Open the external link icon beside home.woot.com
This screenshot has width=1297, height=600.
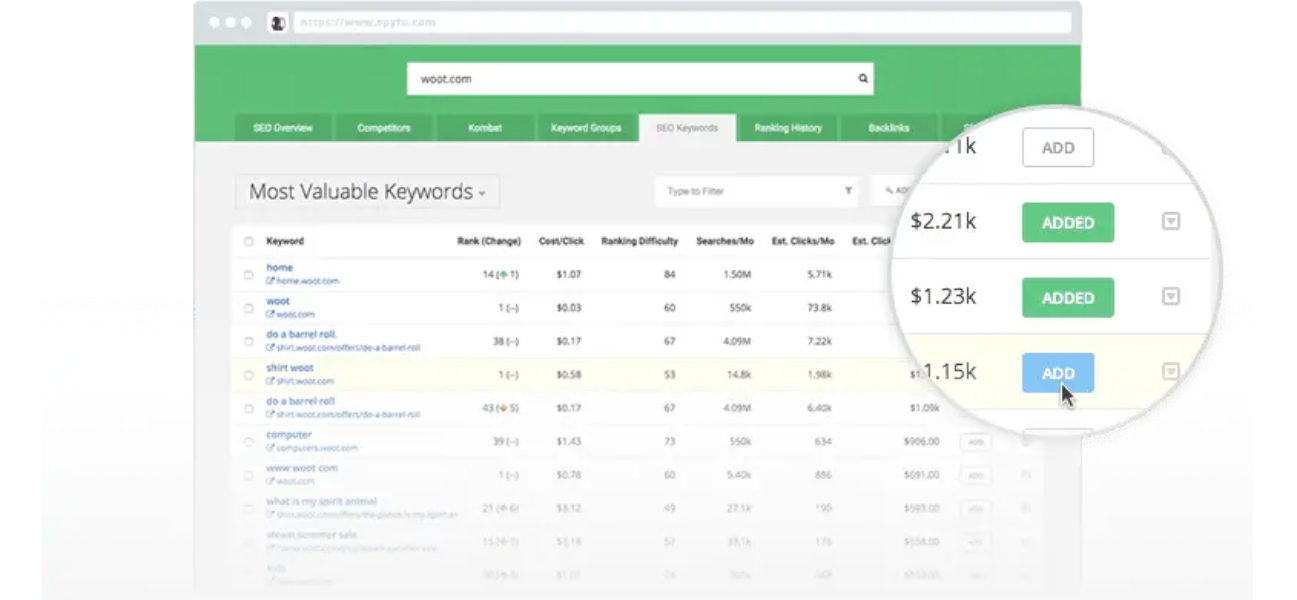tap(270, 281)
